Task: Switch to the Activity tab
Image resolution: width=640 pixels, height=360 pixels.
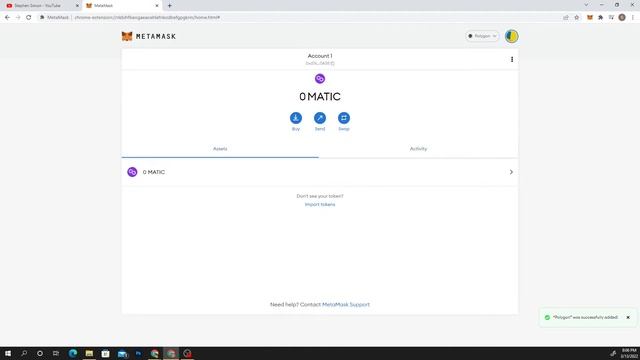Action: pyautogui.click(x=418, y=149)
